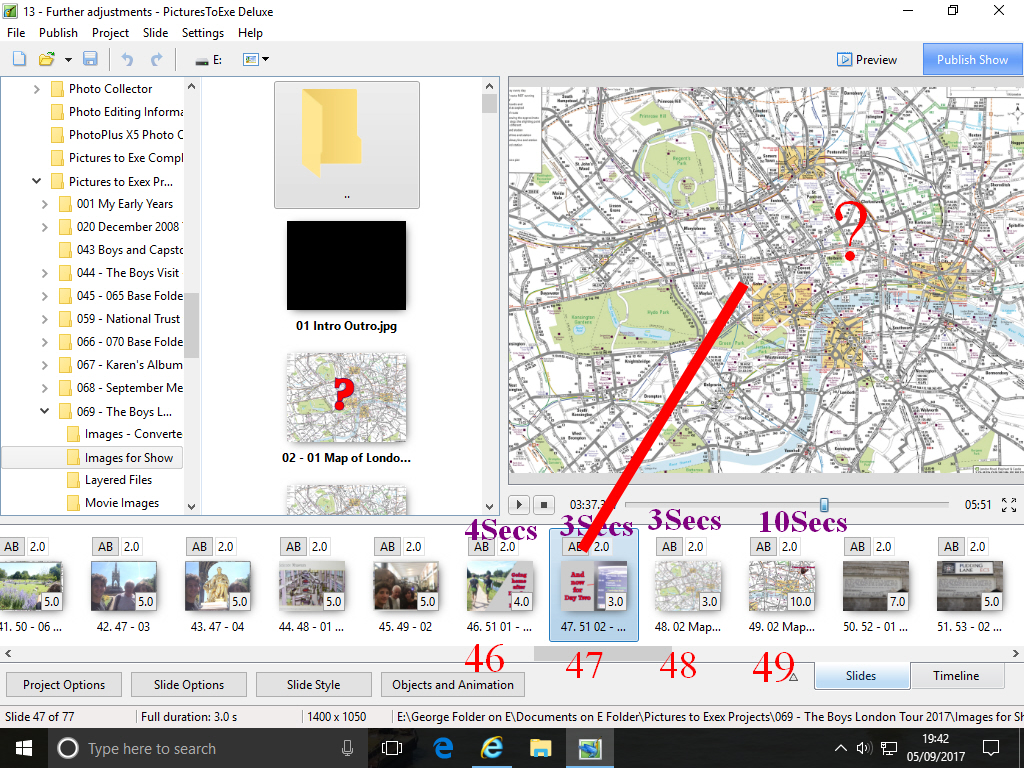Click the preview playback position slider handle
The image size is (1024, 768).
pyautogui.click(x=824, y=504)
